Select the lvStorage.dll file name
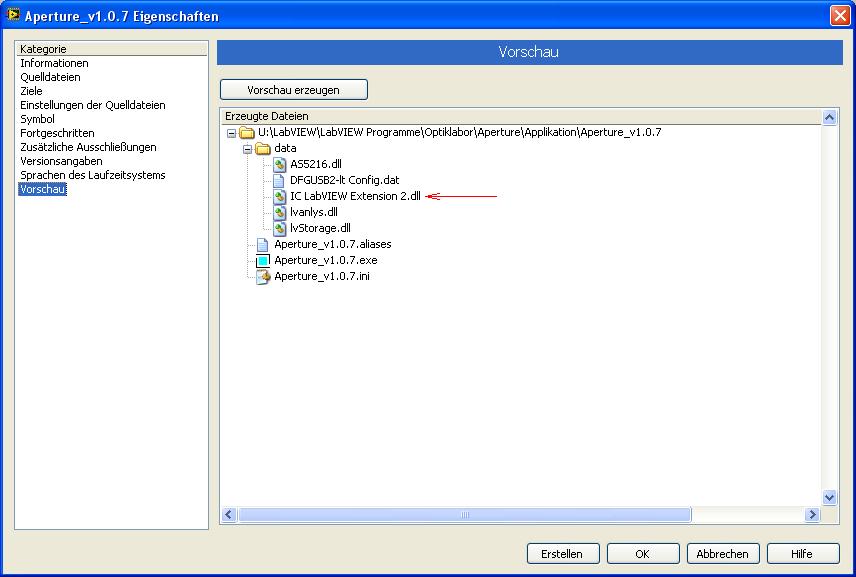Viewport: 856px width, 577px height. pos(320,228)
